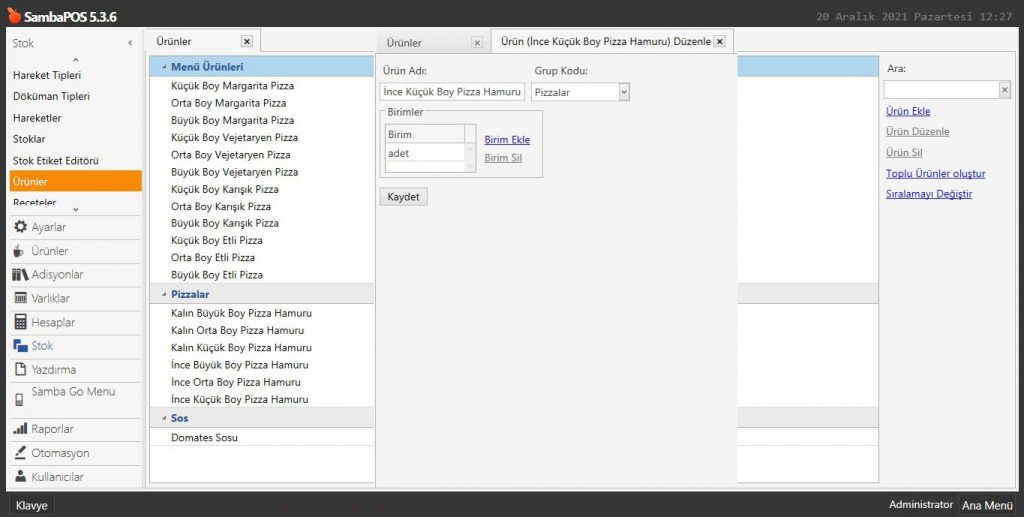This screenshot has height=517, width=1024.
Task: Collapse the Pizzalar group
Action: [164, 294]
